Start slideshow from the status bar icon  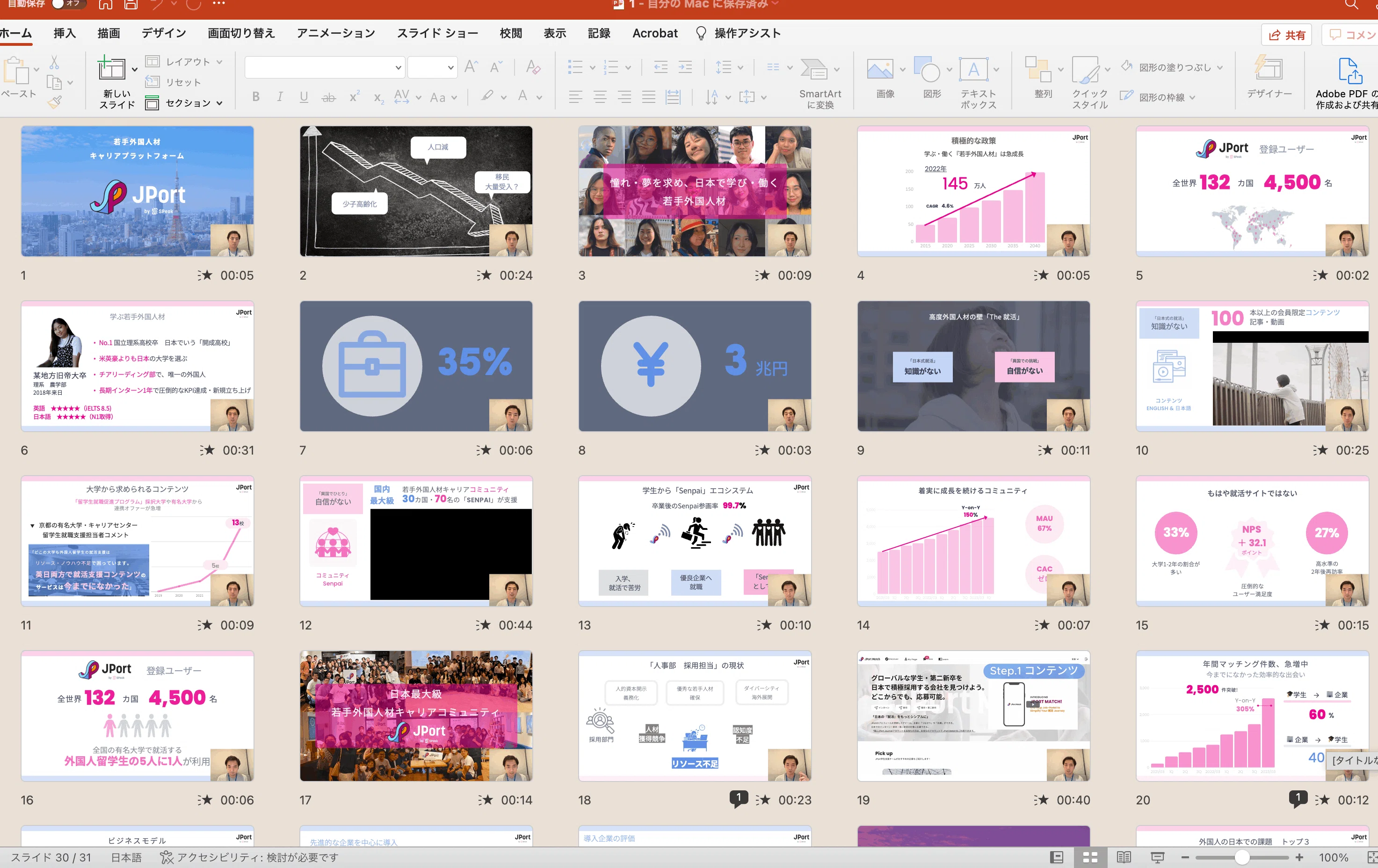pyautogui.click(x=1157, y=857)
